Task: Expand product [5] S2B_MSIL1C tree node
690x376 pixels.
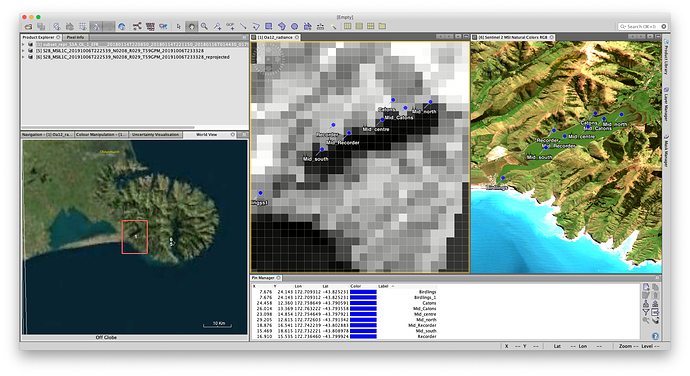Action: click(x=24, y=51)
